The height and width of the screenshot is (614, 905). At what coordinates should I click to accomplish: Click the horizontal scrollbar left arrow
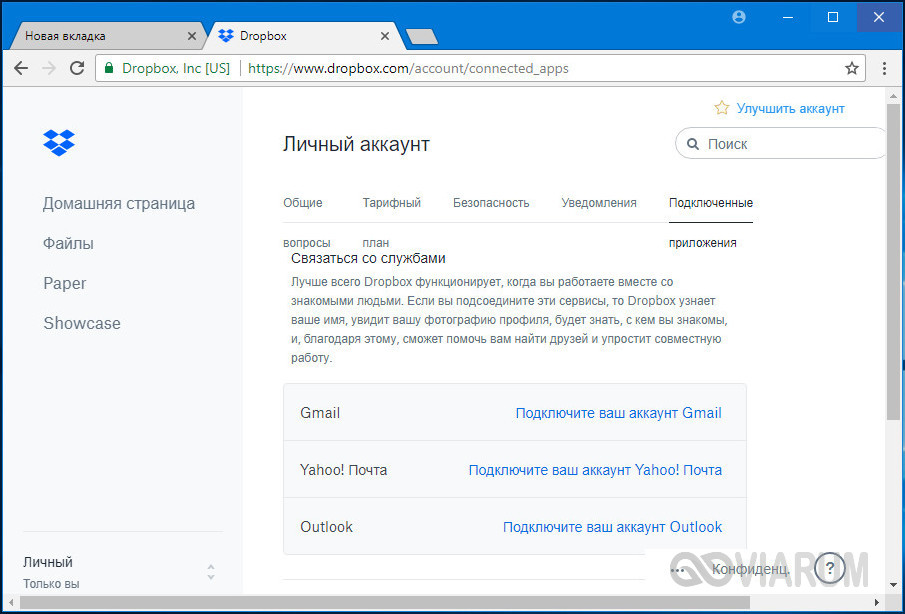click(x=12, y=603)
